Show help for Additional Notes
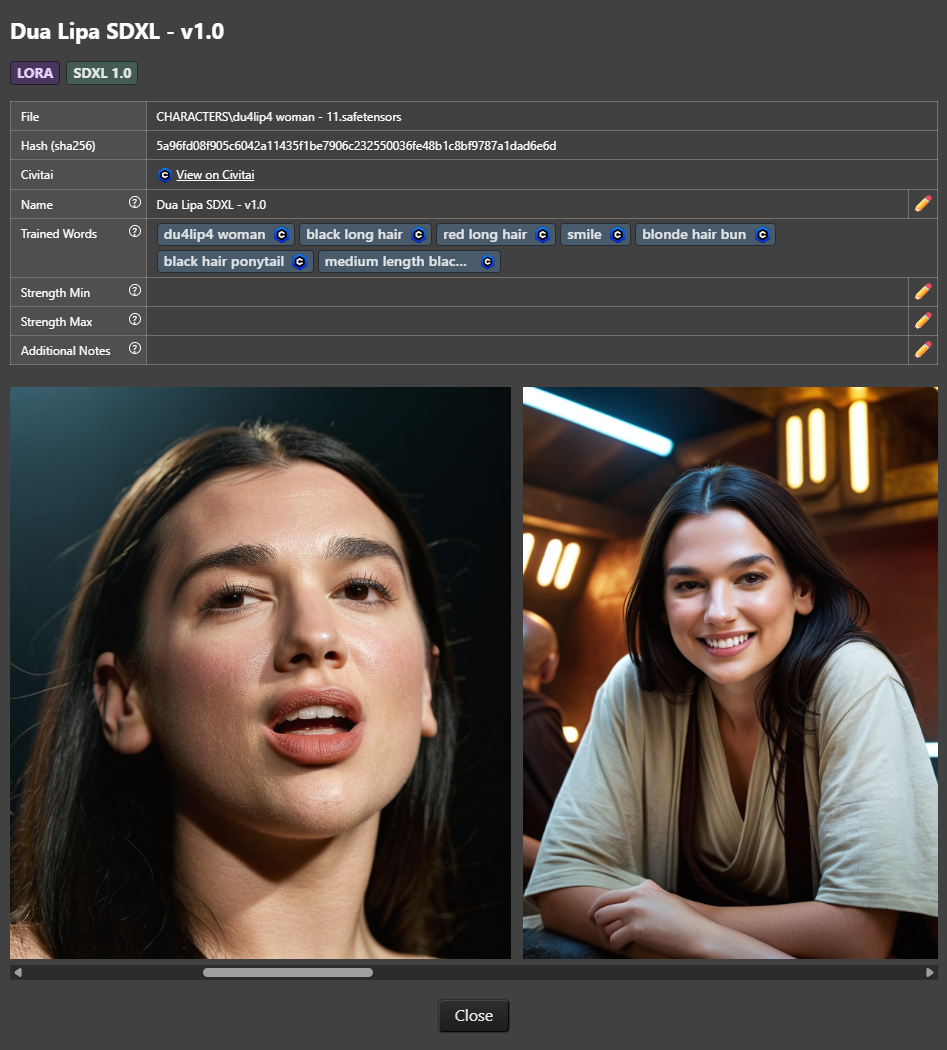The image size is (947, 1050). [135, 348]
